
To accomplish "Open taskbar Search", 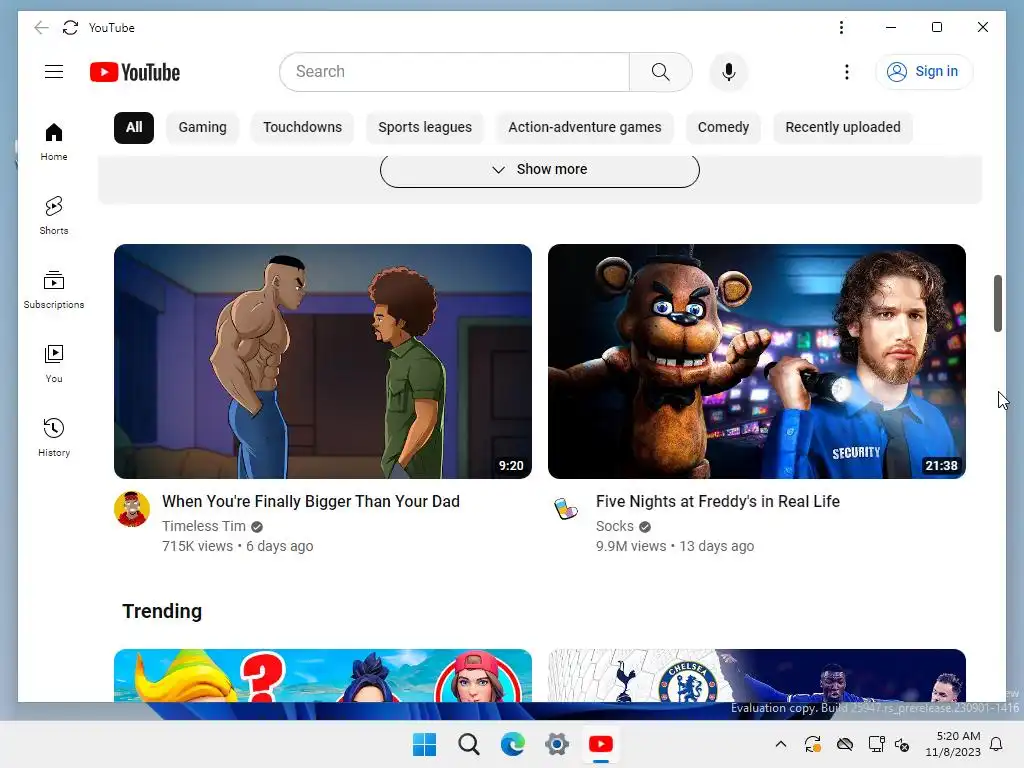I will pos(469,744).
